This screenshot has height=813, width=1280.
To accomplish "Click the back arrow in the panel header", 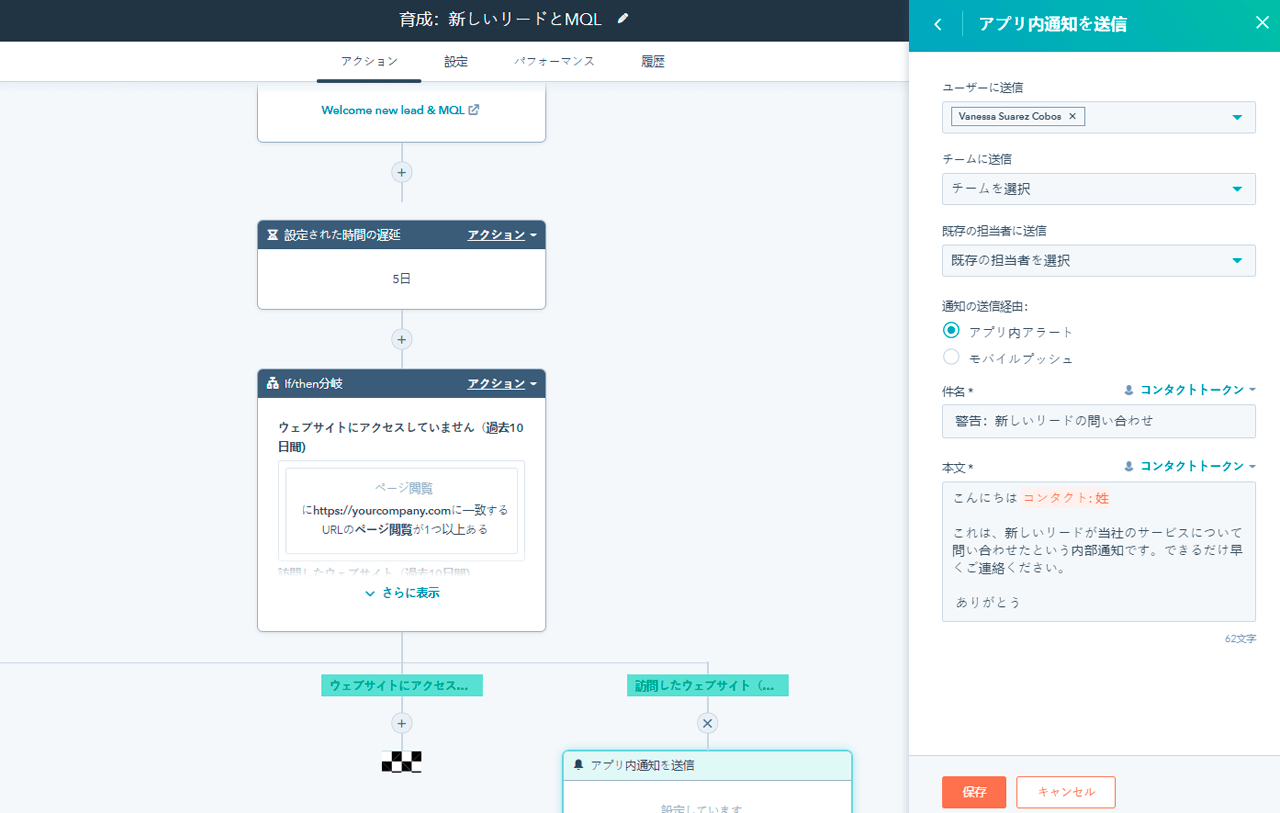I will [x=936, y=23].
